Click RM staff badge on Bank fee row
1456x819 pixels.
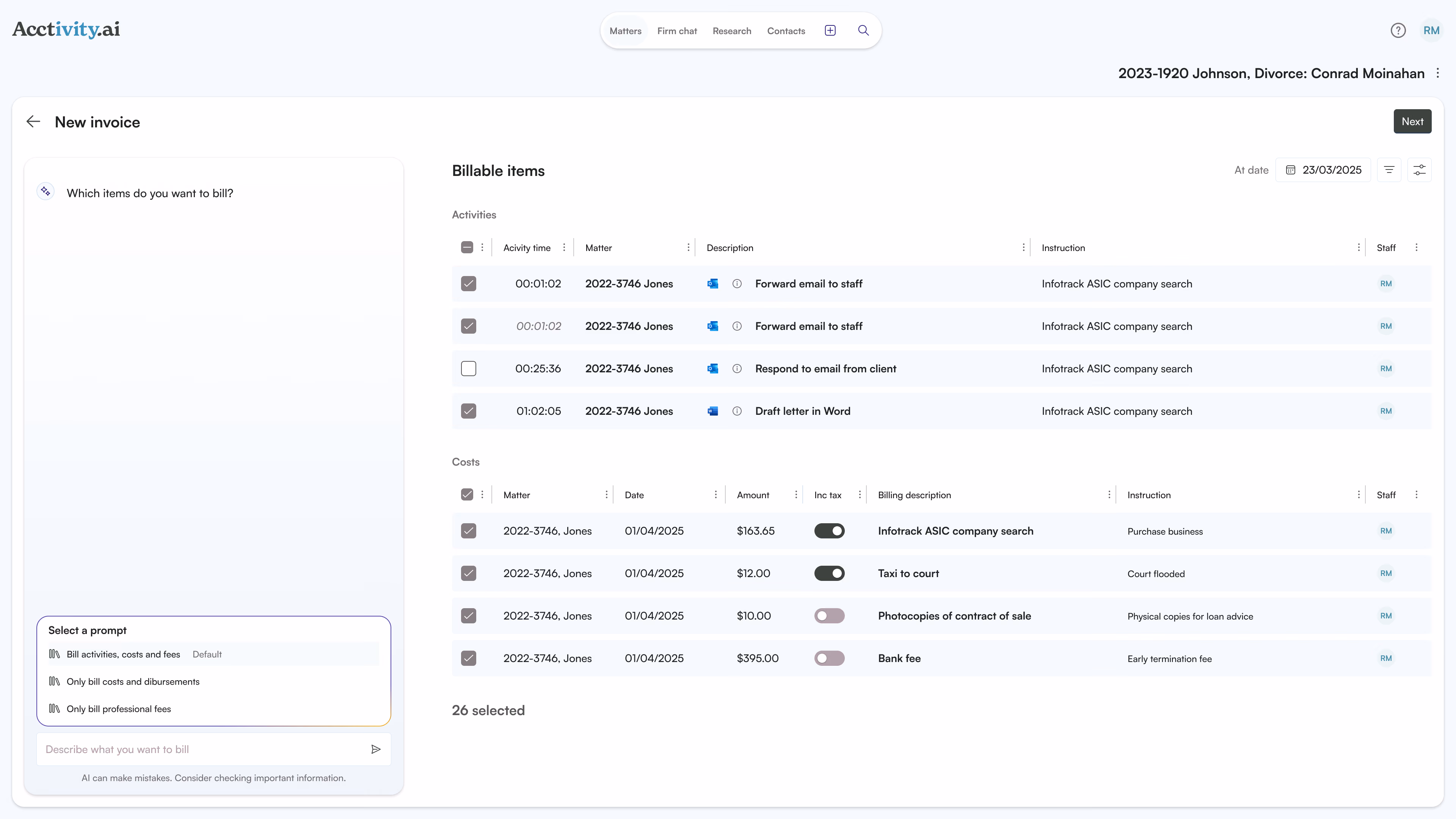[x=1386, y=658]
